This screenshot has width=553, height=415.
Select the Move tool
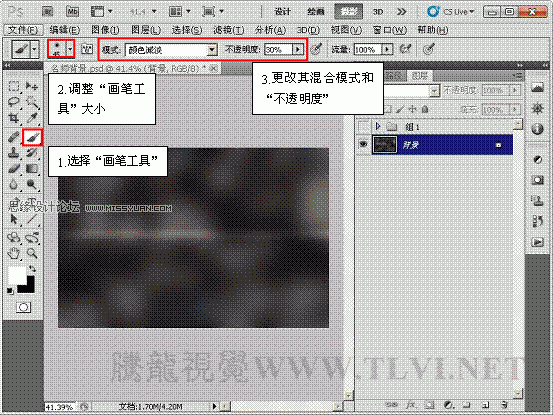(x=32, y=86)
